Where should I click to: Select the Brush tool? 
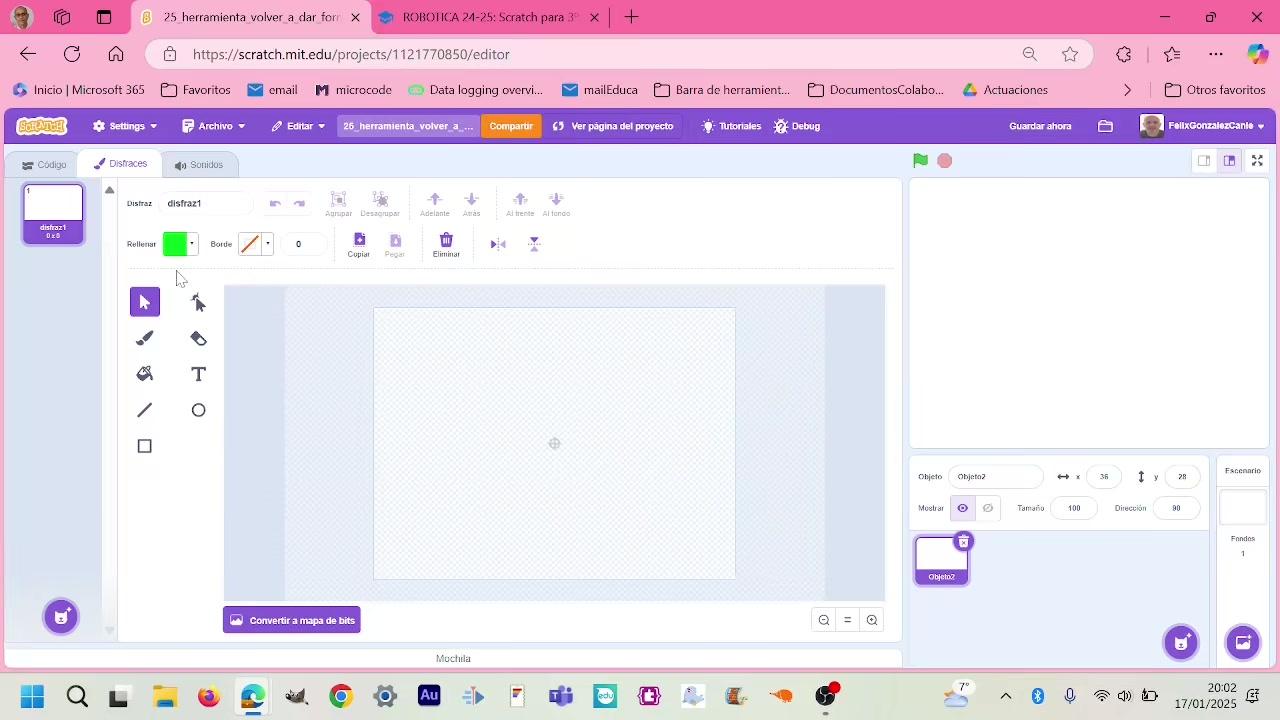145,338
